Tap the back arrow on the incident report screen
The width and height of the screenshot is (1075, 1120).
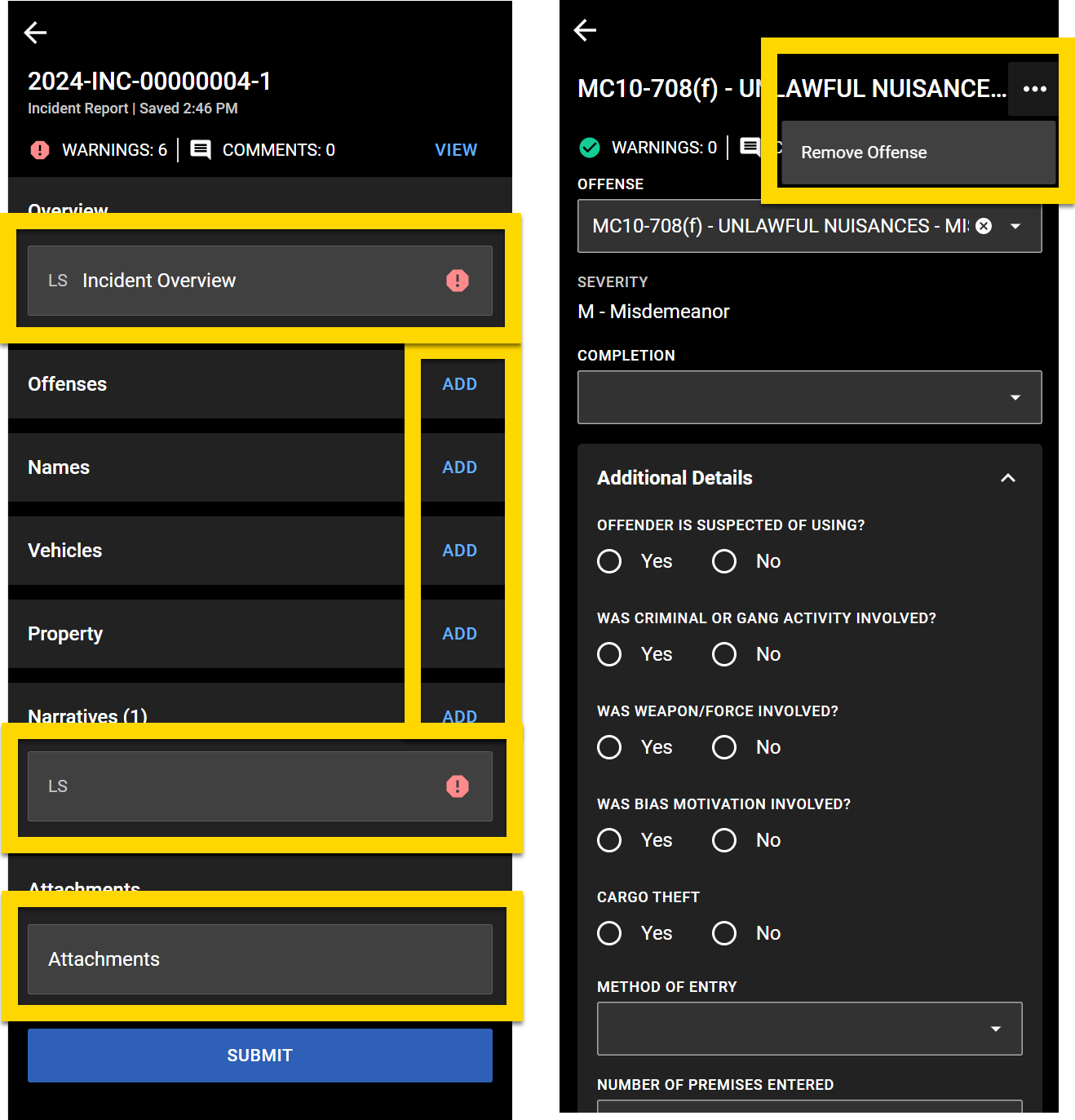[34, 33]
